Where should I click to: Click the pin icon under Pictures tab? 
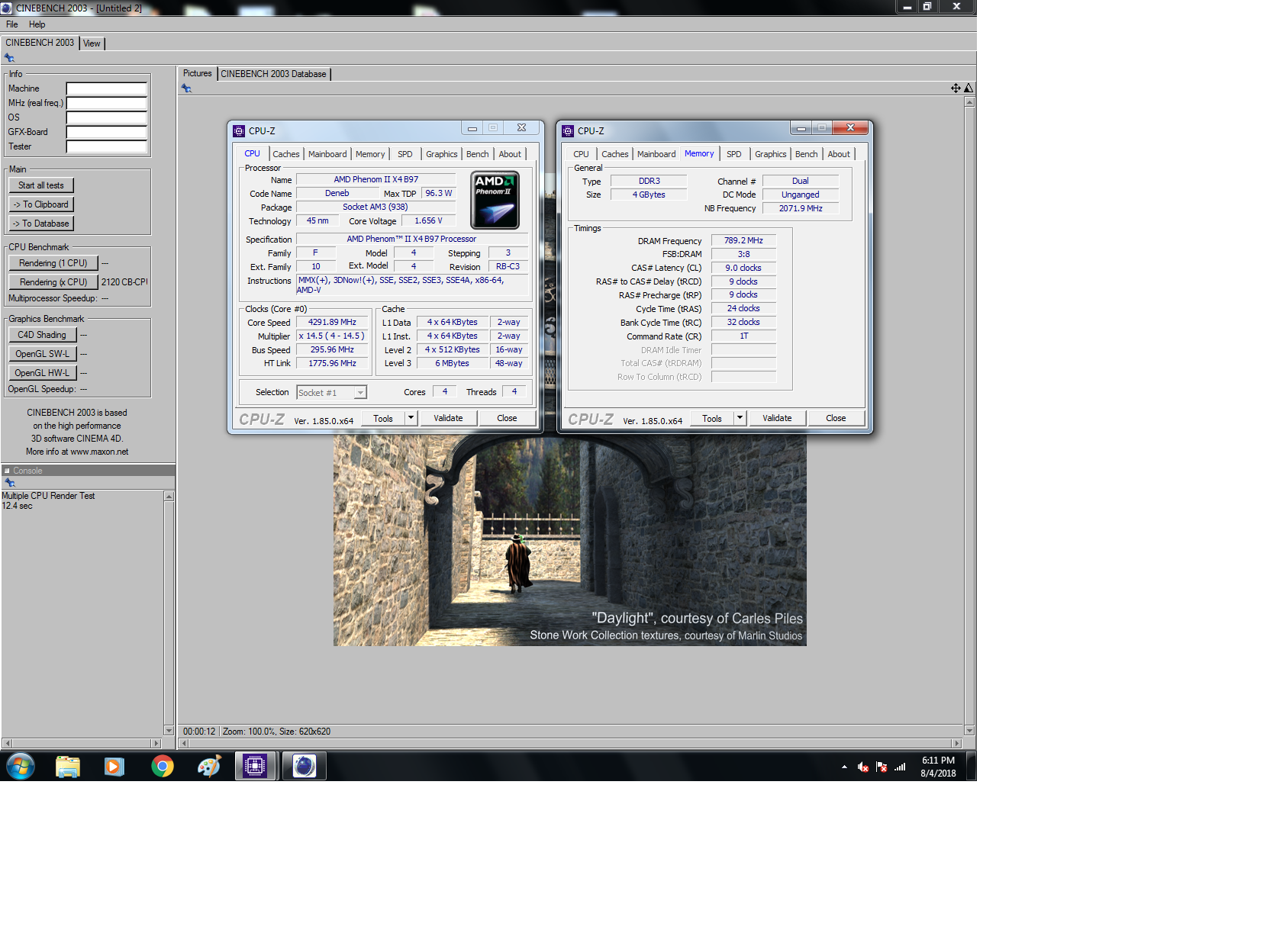[x=186, y=88]
